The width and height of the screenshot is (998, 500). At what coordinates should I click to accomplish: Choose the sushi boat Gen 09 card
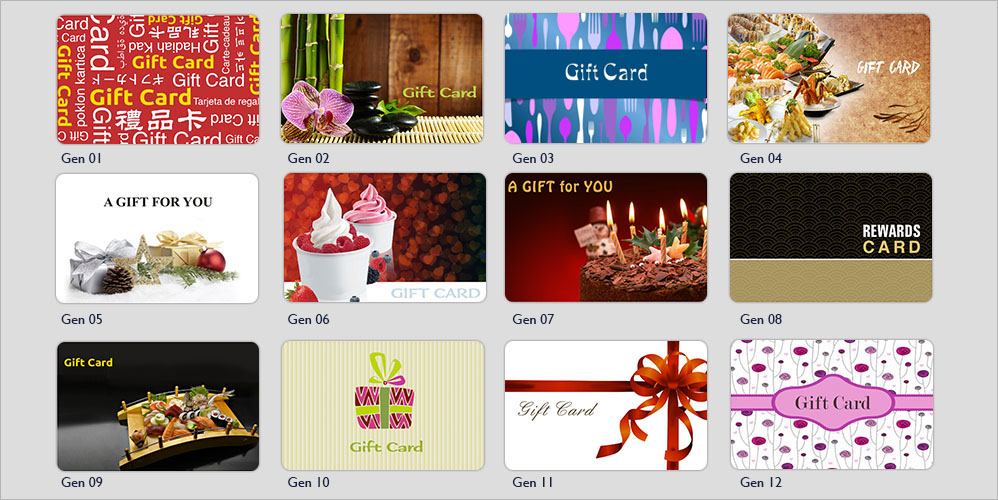[x=158, y=406]
